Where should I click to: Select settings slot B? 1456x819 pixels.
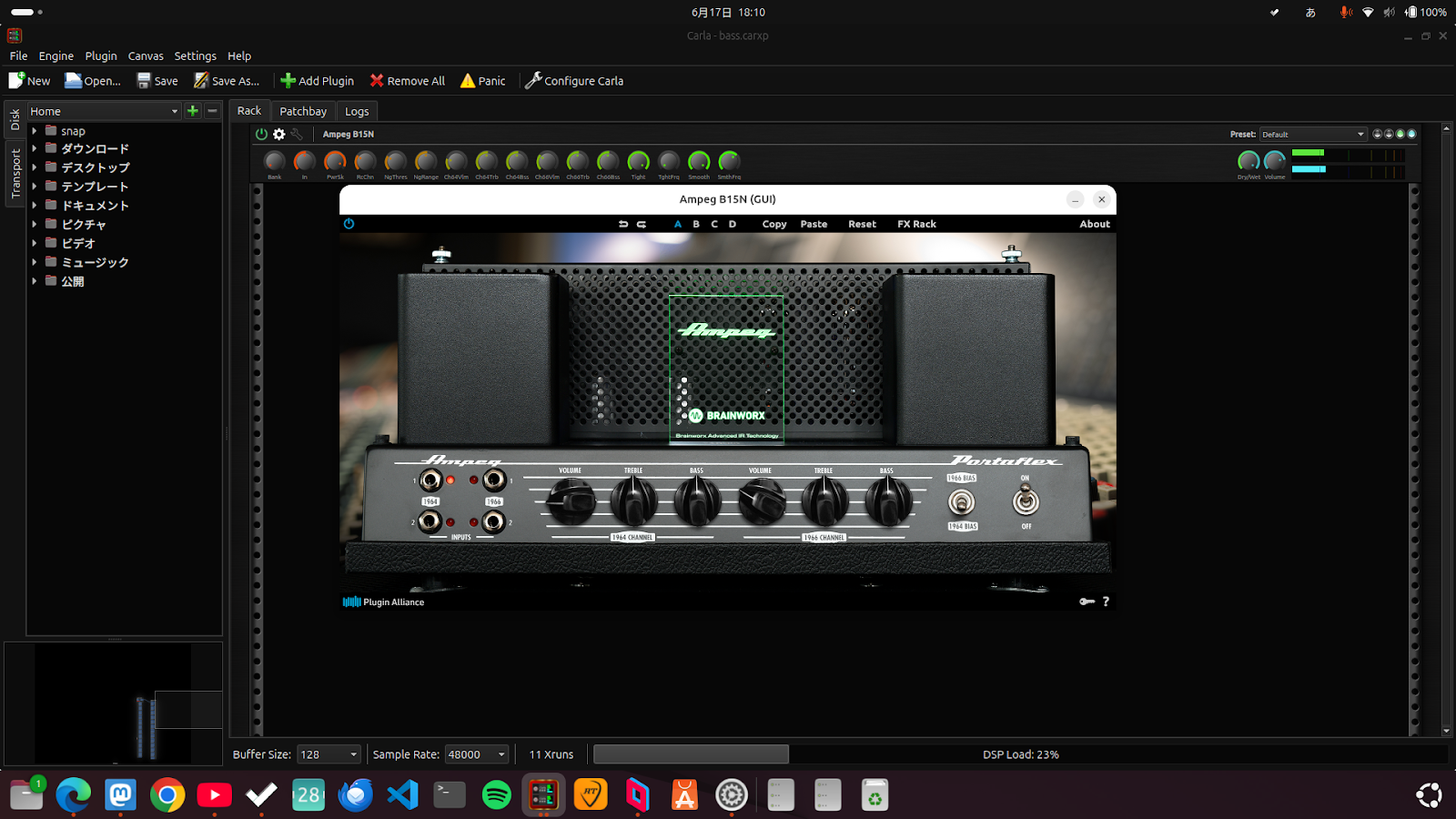(x=696, y=224)
